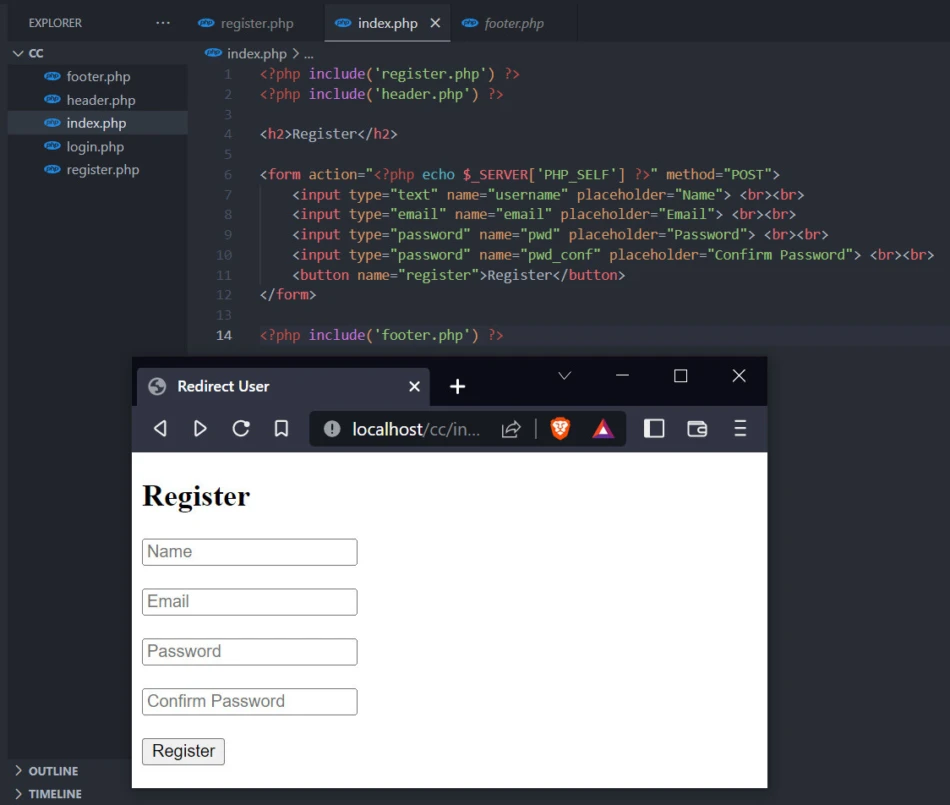
Task: Open the Brave wallet icon
Action: 697,429
